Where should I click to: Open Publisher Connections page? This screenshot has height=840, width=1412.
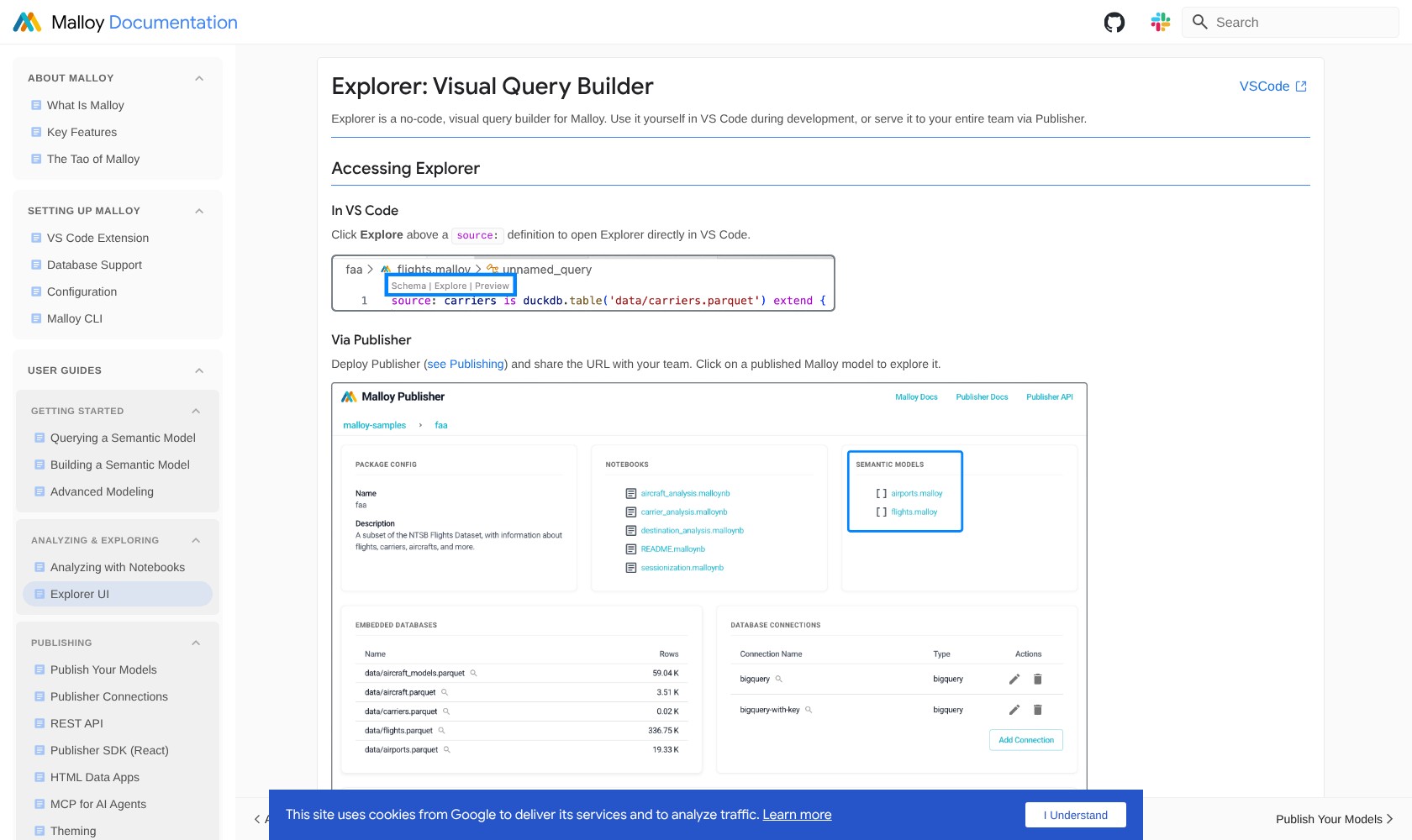(109, 696)
